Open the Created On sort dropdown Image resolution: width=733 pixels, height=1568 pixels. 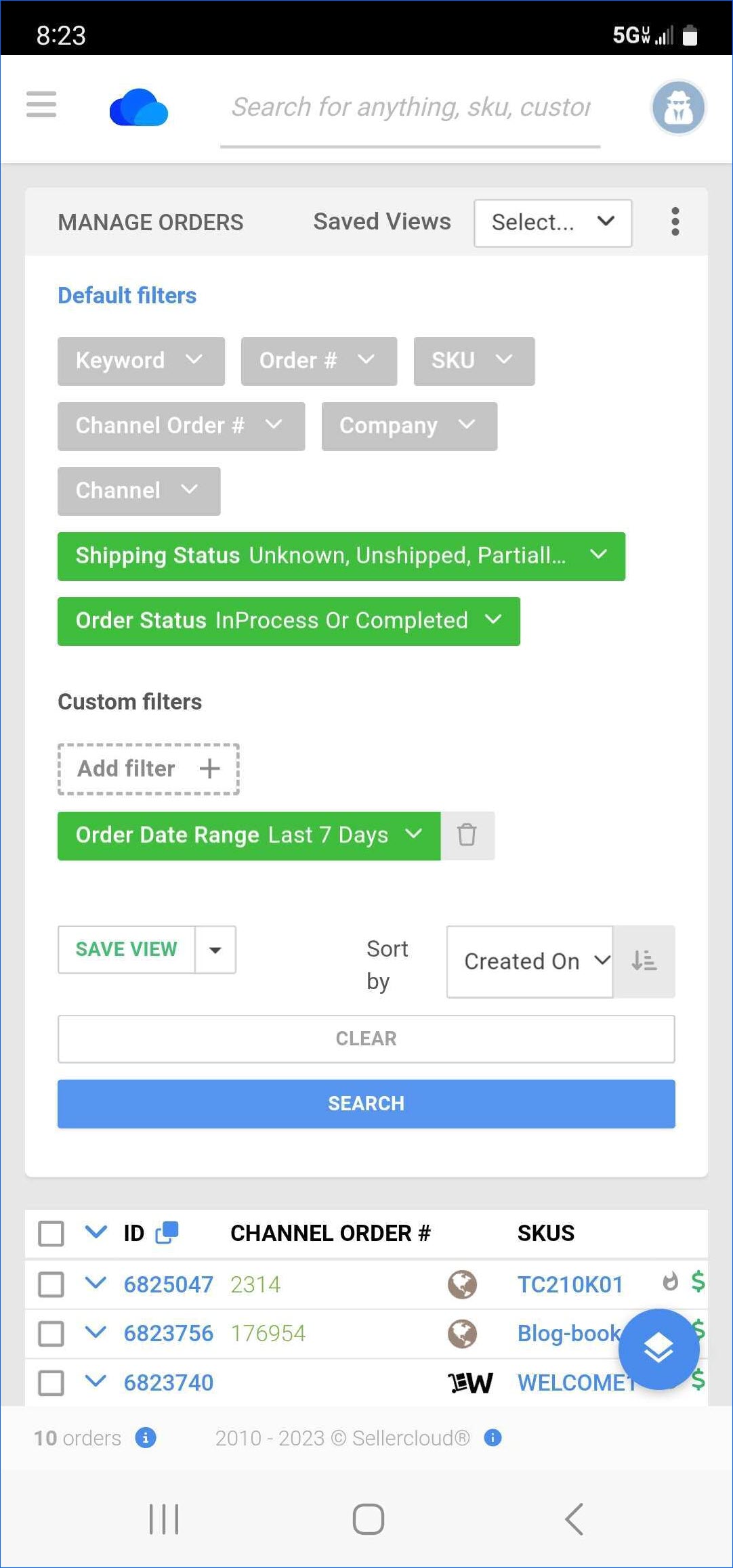[530, 961]
